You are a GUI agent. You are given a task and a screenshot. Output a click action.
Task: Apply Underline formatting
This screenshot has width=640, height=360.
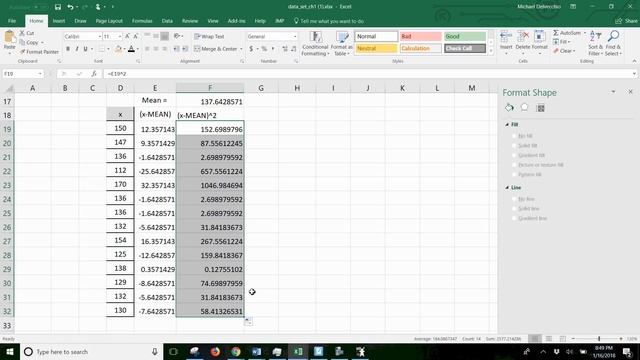85,49
